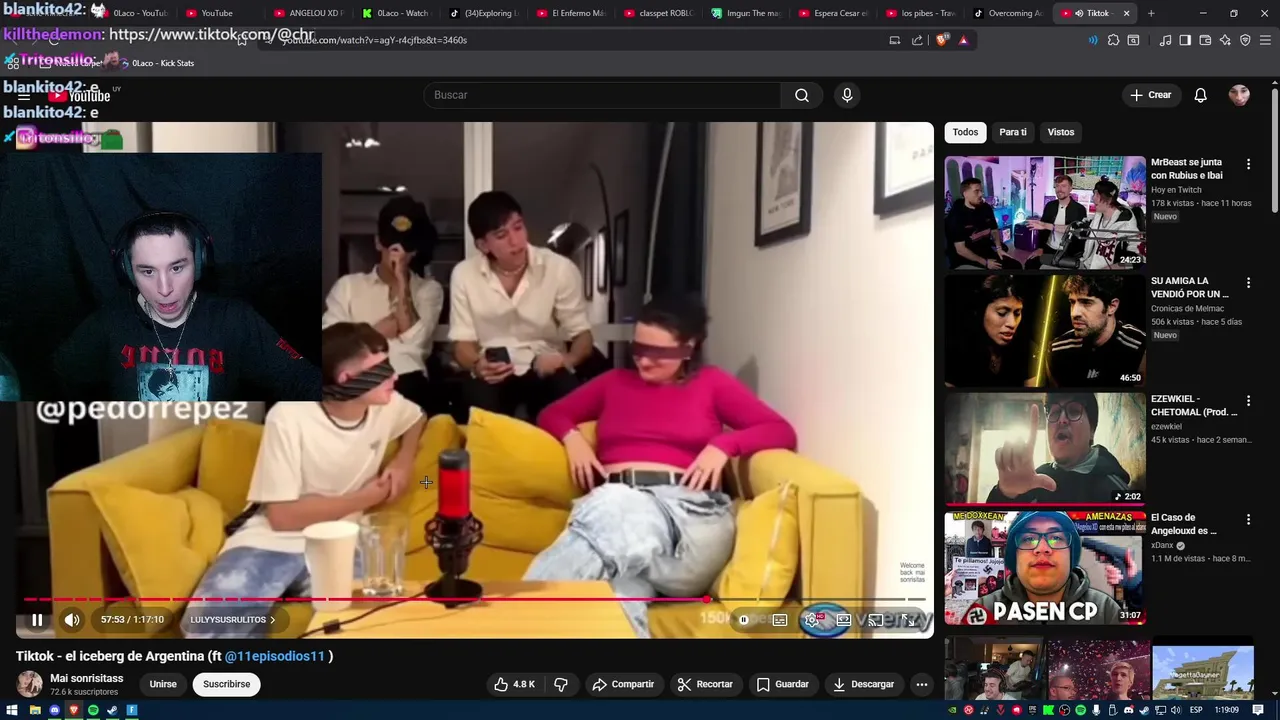Pause the YouTube video

37,620
